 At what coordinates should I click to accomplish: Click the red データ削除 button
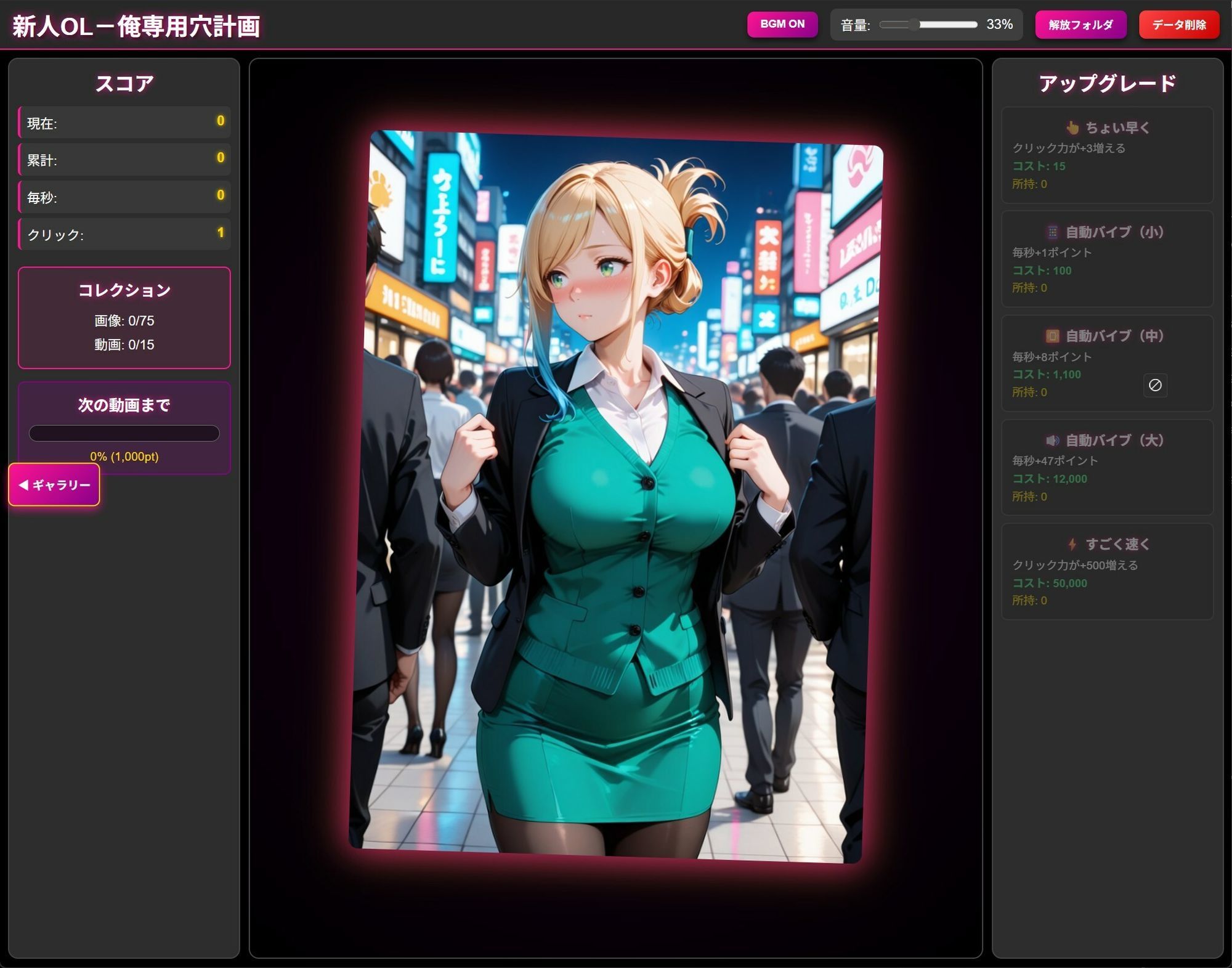point(1178,25)
